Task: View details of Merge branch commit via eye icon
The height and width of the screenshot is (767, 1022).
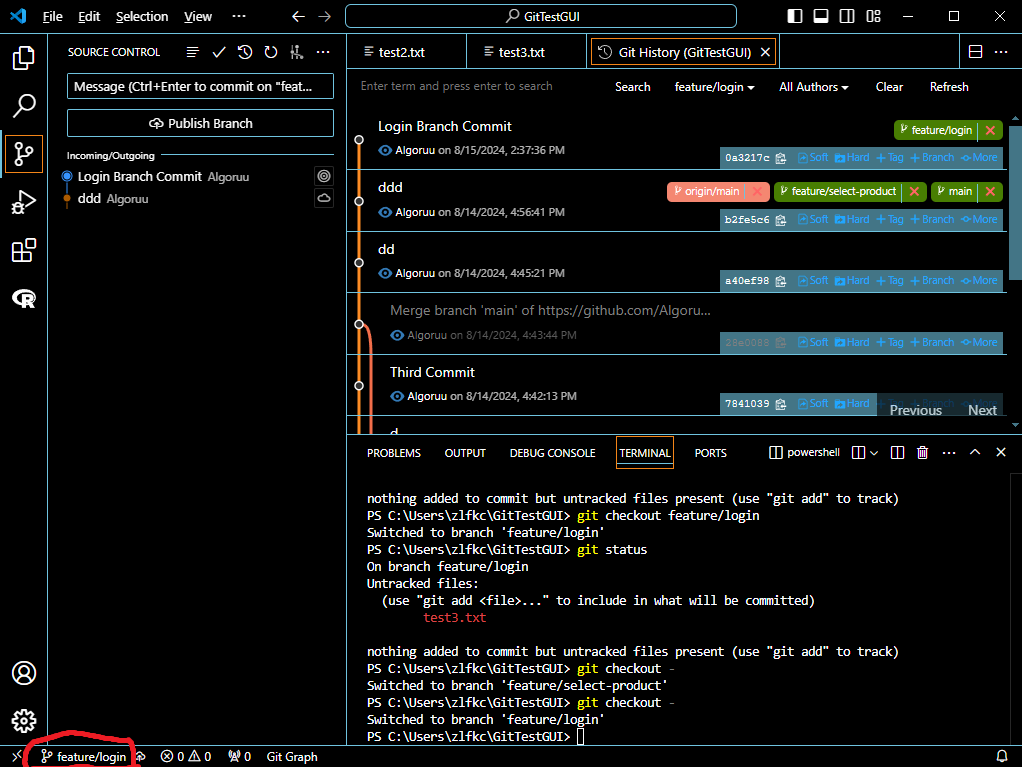Action: pyautogui.click(x=397, y=335)
